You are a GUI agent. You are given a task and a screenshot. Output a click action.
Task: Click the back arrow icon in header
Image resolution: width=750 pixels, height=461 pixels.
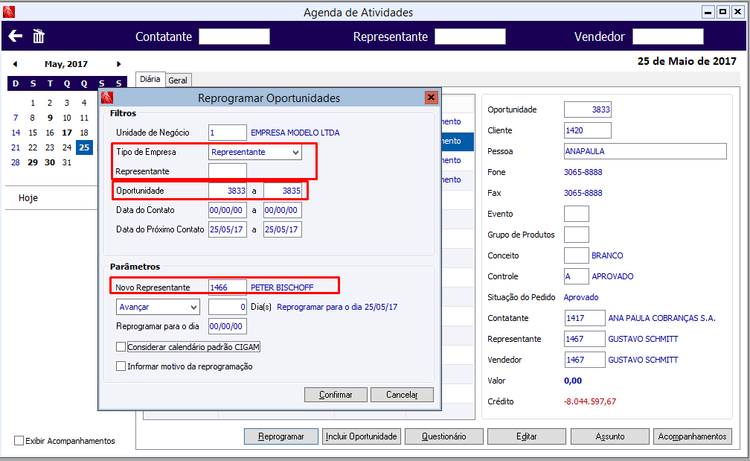coord(15,36)
